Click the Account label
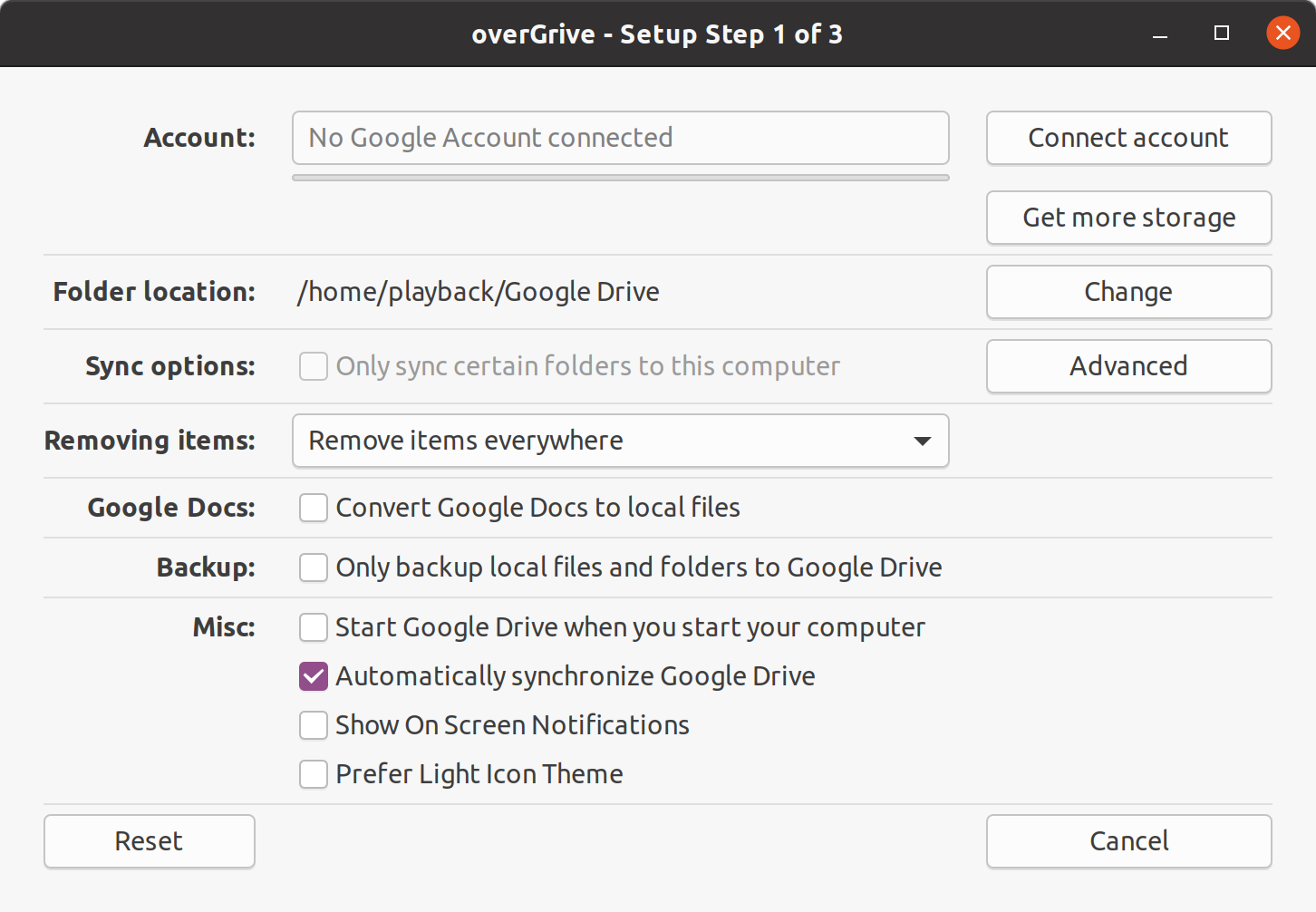This screenshot has width=1316, height=912. [199, 138]
